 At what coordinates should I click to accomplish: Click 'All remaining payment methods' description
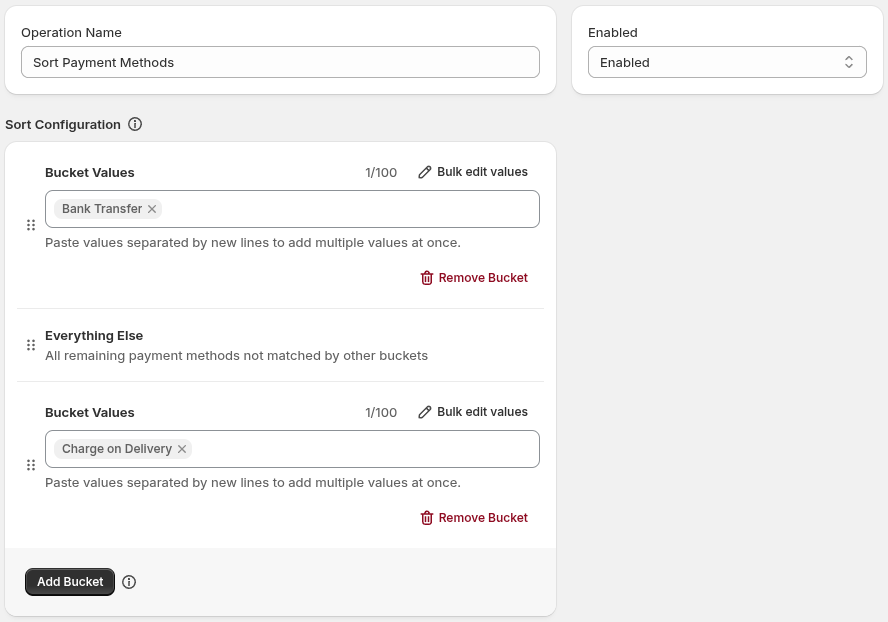click(237, 356)
